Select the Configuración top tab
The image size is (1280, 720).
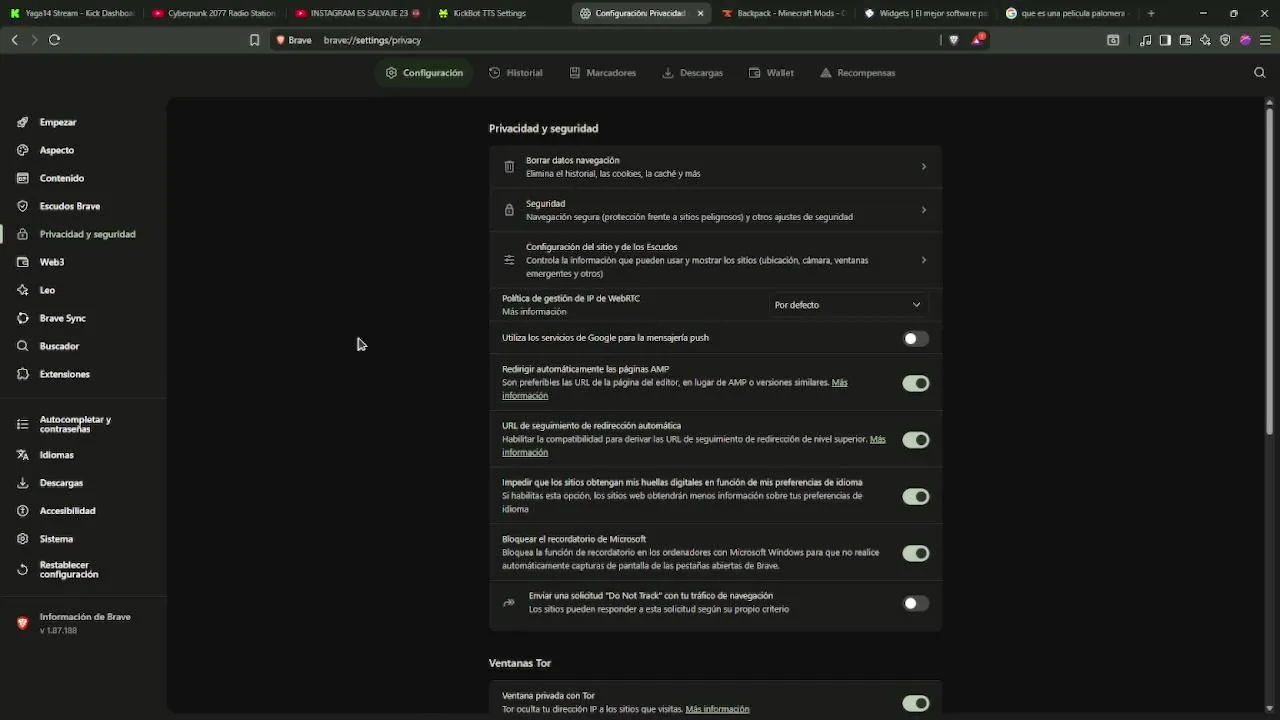pyautogui.click(x=424, y=73)
